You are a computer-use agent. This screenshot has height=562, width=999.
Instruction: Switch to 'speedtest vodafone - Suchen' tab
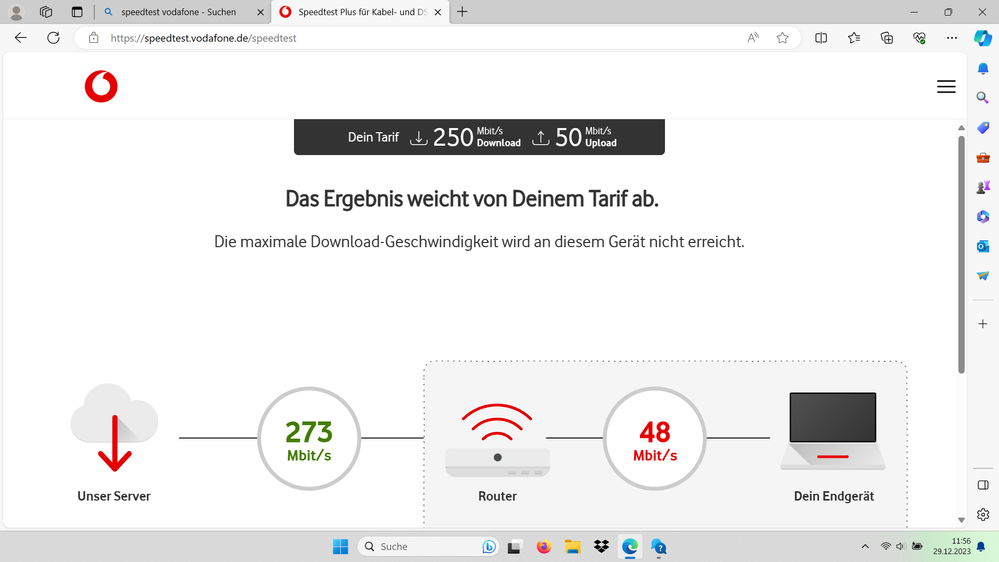coord(183,11)
